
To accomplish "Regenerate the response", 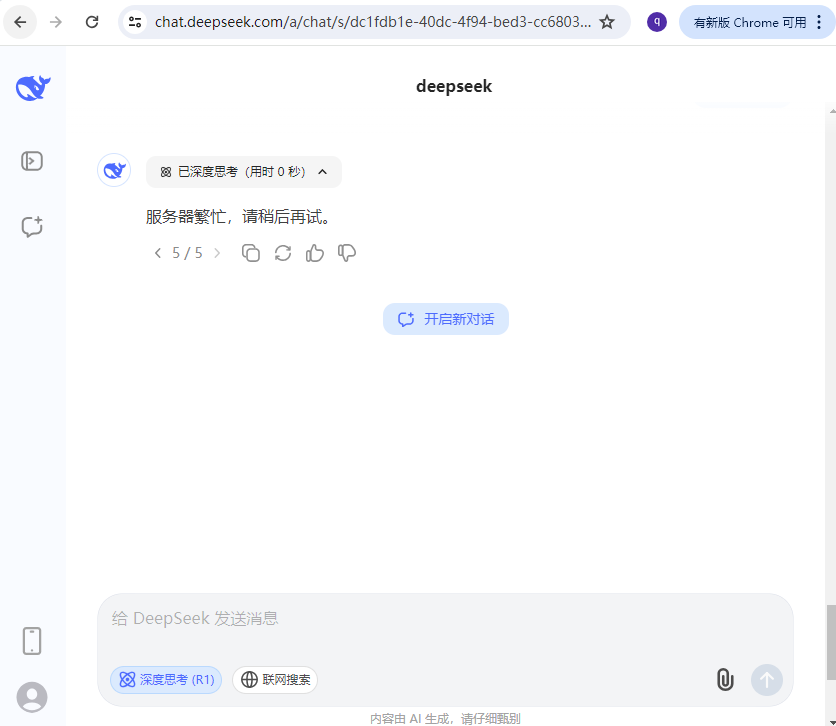I will 283,253.
